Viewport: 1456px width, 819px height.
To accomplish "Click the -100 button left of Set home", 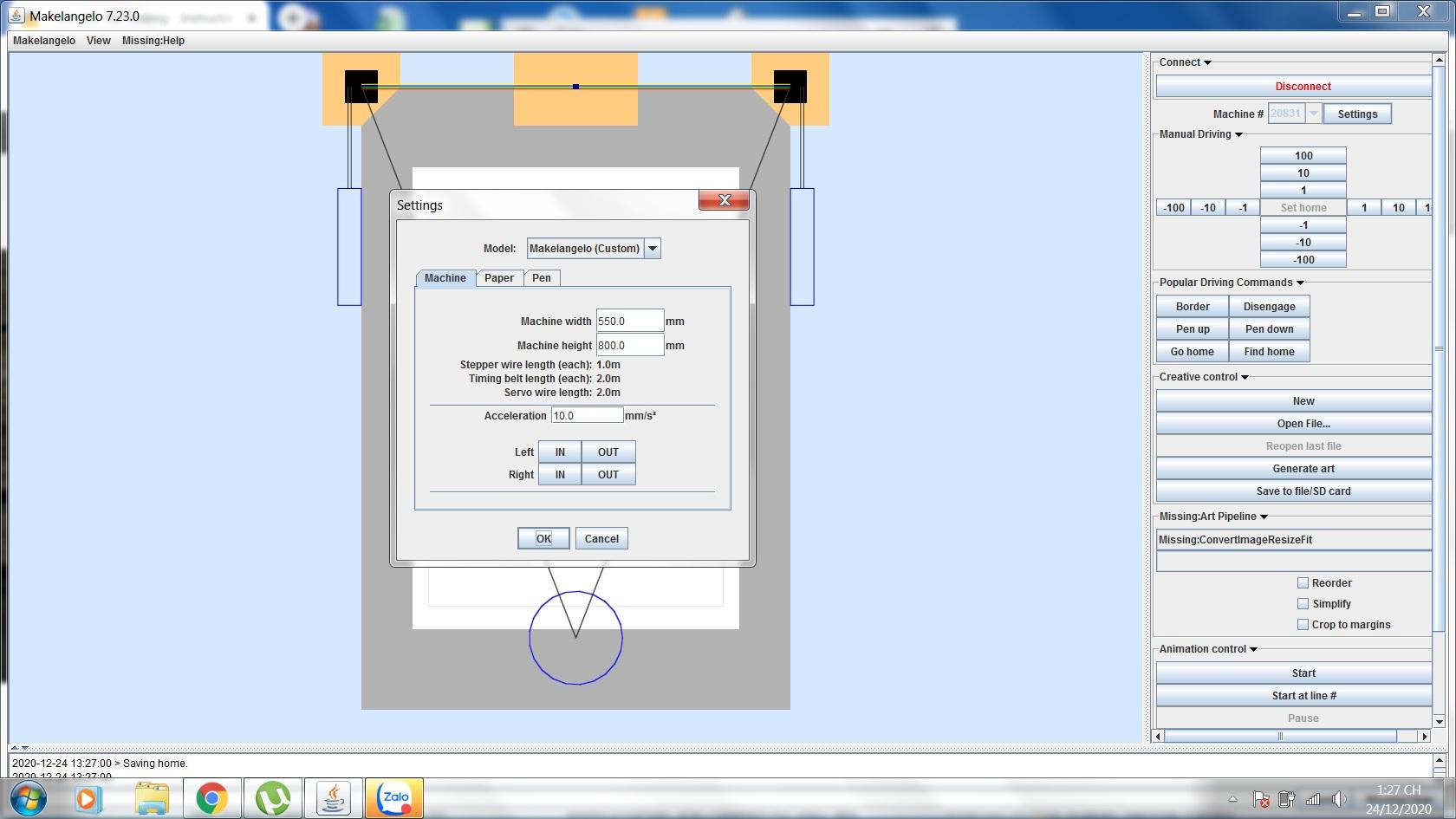I will click(1173, 208).
